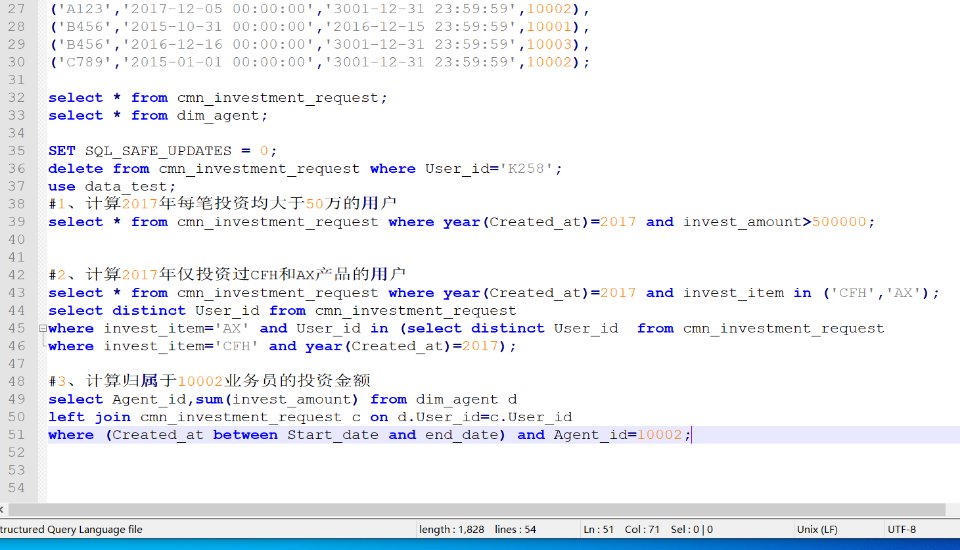Viewport: 960px width, 550px height.
Task: Click 'Col : 71' in status bar
Action: coord(642,529)
